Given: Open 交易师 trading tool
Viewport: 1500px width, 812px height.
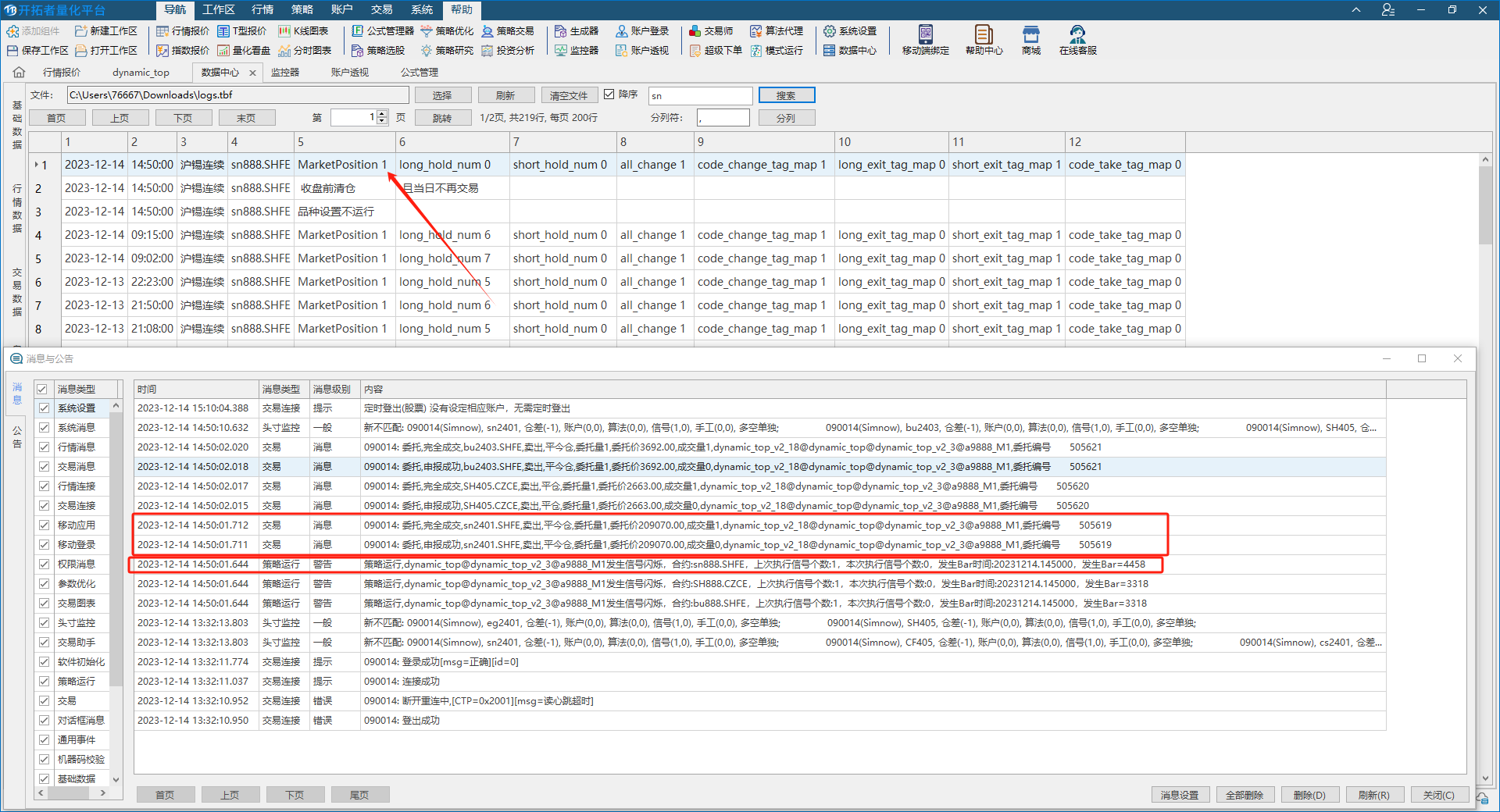Looking at the screenshot, I should [711, 31].
